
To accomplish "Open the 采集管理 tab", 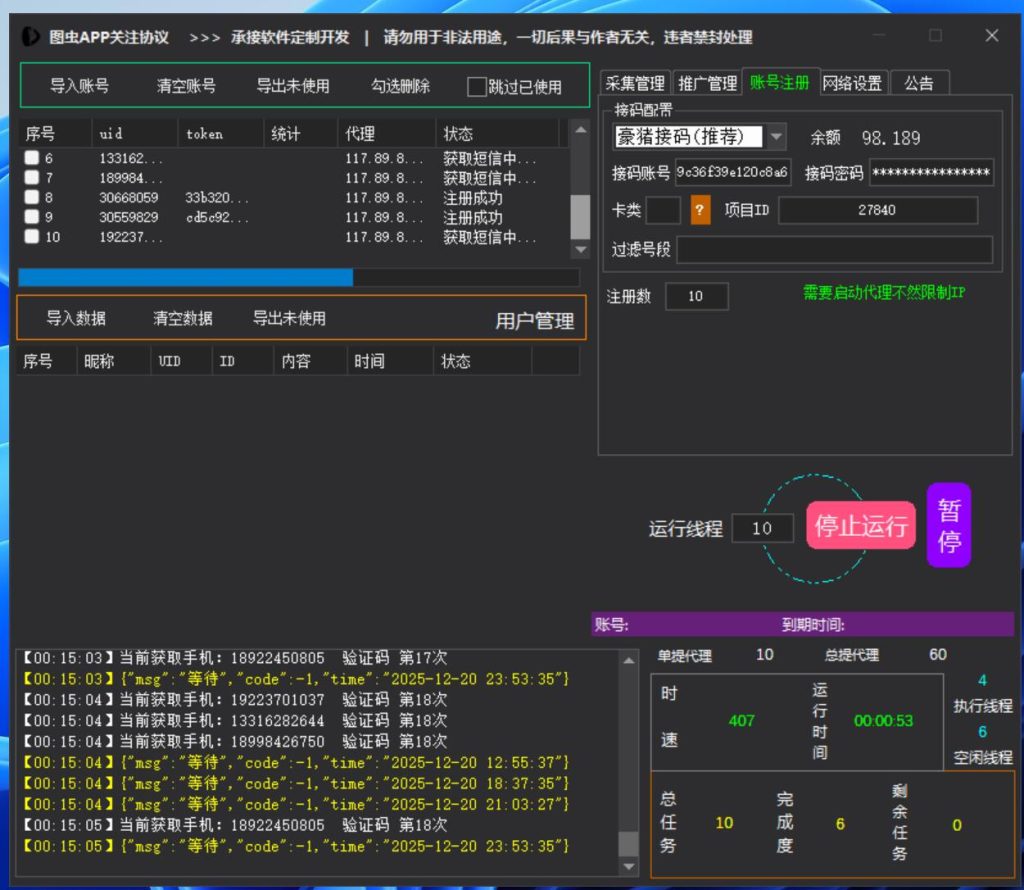I will (635, 83).
